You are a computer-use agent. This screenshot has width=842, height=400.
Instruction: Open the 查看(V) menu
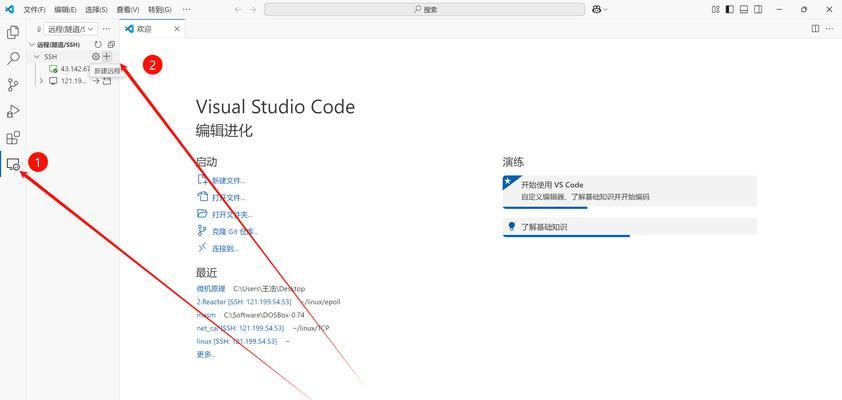128,10
